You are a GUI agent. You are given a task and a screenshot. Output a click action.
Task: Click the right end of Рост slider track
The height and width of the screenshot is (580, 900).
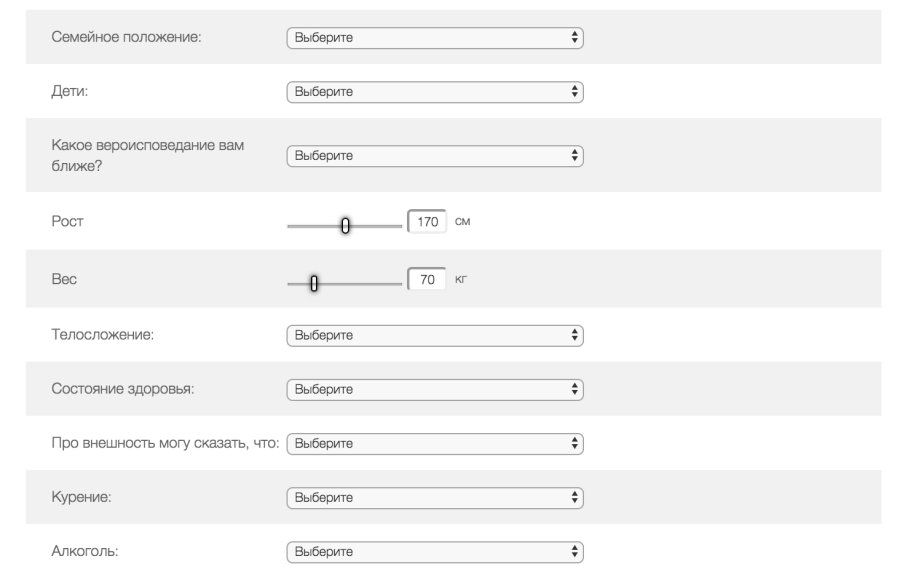(397, 225)
